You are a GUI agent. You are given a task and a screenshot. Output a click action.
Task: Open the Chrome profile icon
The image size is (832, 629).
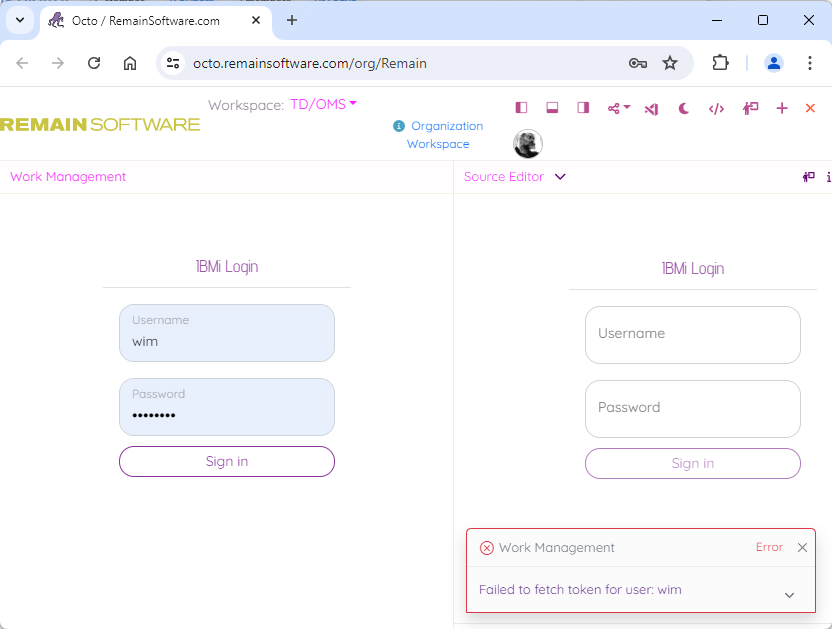coord(774,63)
